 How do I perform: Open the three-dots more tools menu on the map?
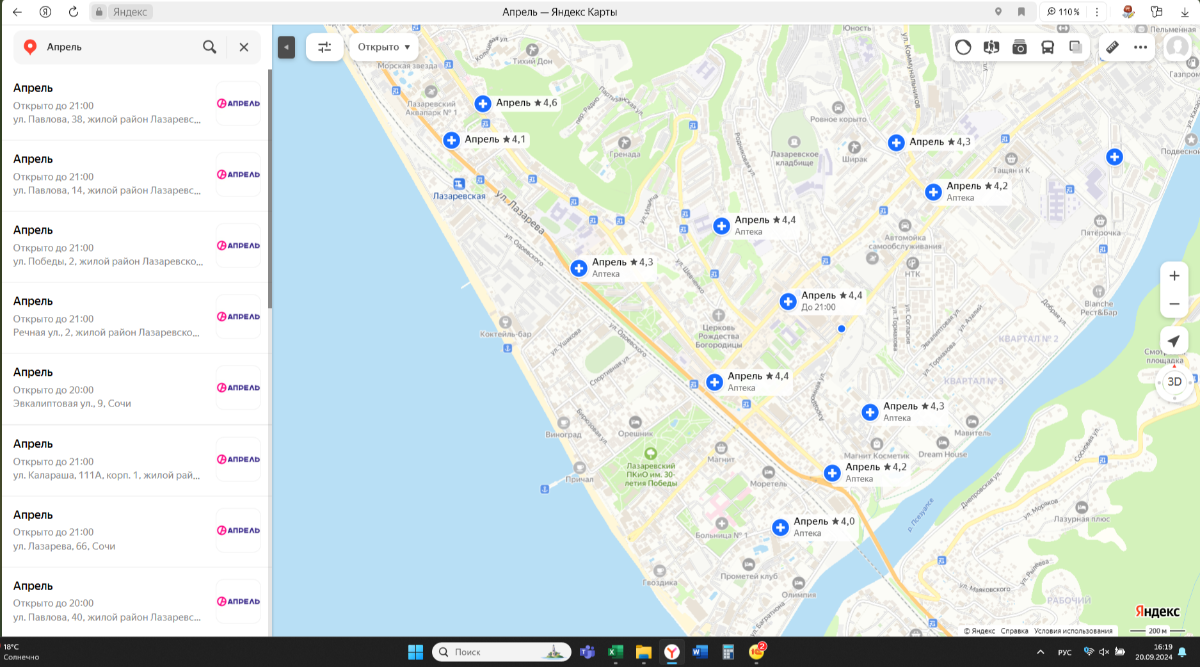coord(1141,47)
